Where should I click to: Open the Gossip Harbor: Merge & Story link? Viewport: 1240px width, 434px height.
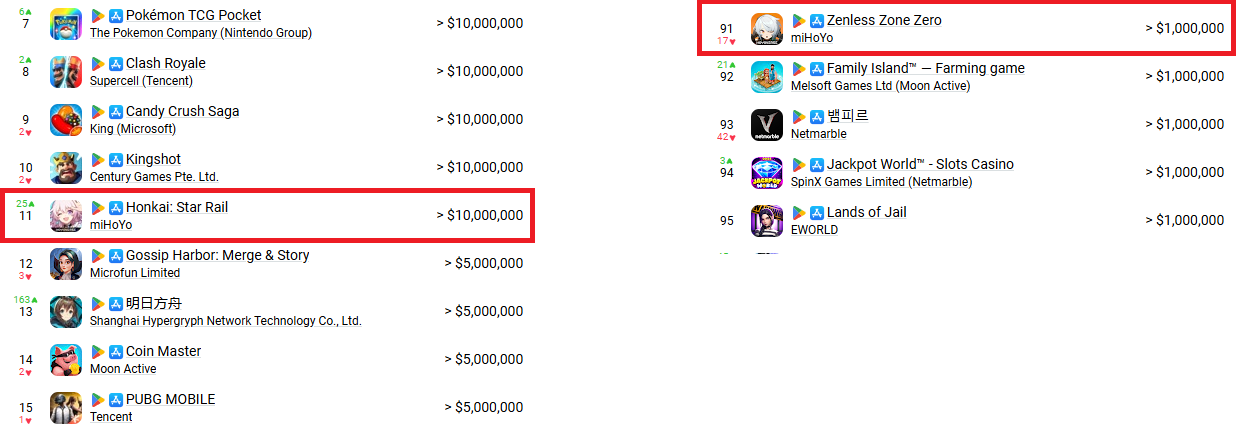[x=217, y=255]
